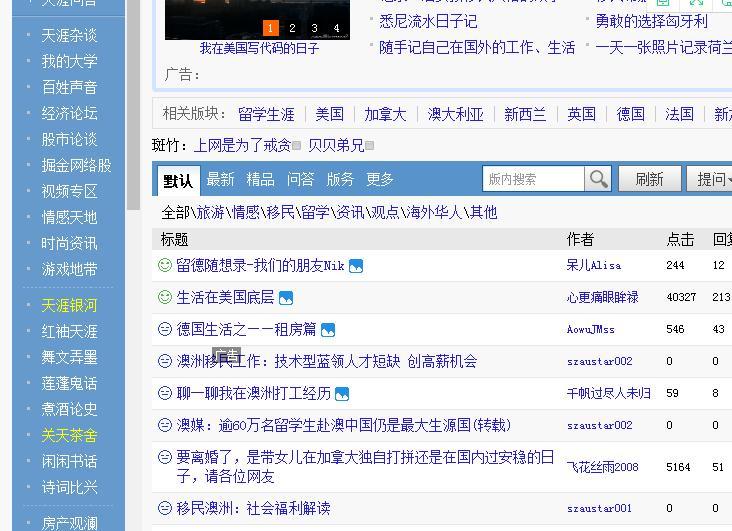Open related board 澳大利亚
This screenshot has width=732, height=531.
click(x=455, y=114)
